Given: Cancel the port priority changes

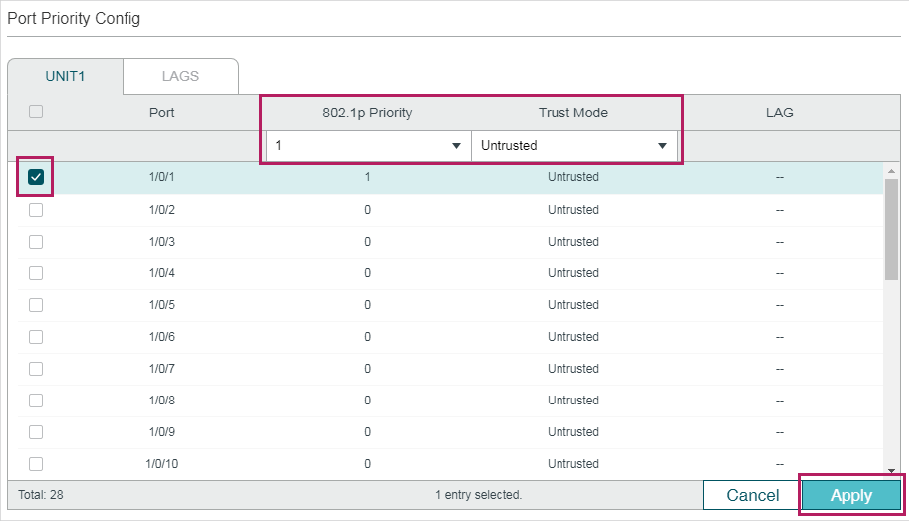Looking at the screenshot, I should [x=752, y=495].
